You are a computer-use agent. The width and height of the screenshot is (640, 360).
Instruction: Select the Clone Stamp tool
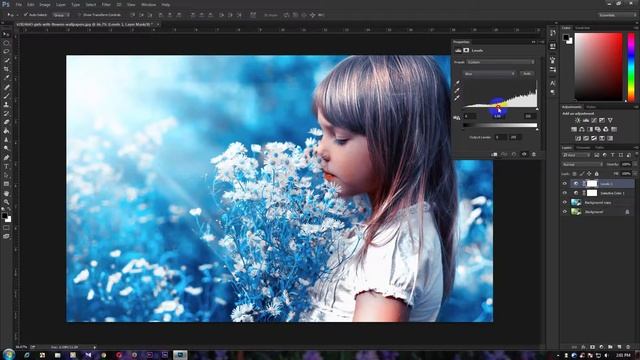point(6,104)
